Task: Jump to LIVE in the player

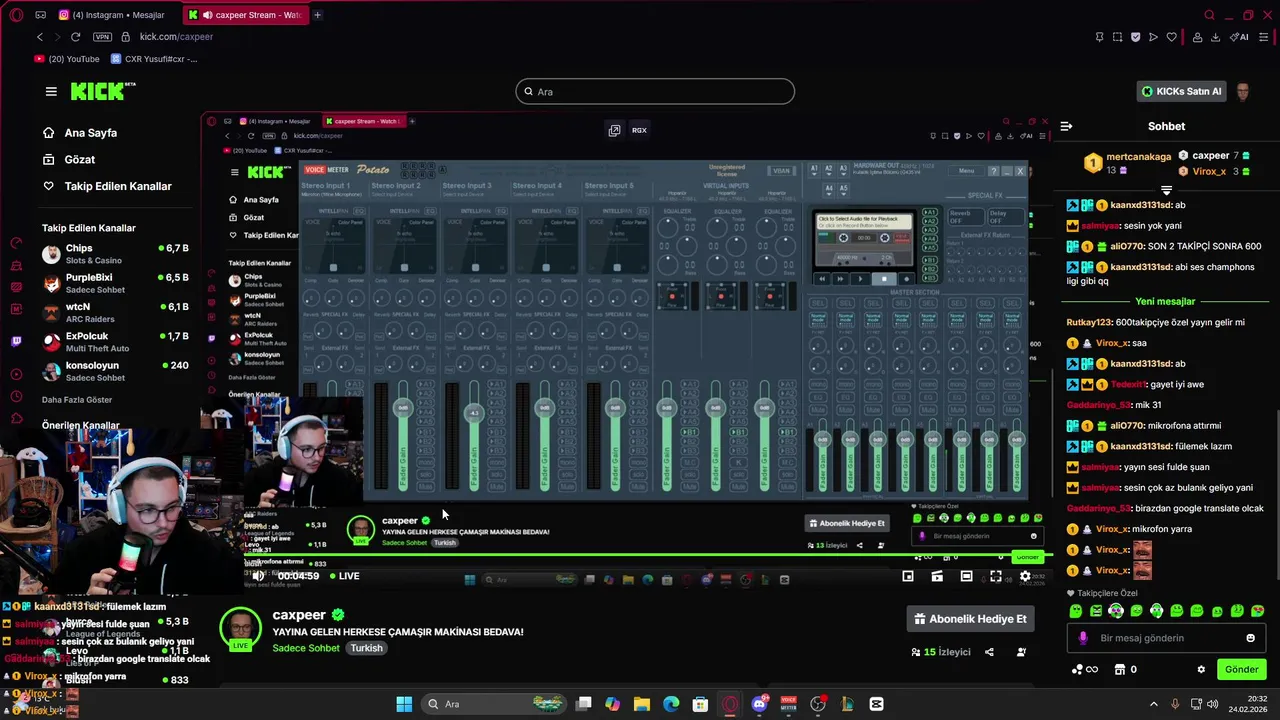Action: click(x=343, y=576)
